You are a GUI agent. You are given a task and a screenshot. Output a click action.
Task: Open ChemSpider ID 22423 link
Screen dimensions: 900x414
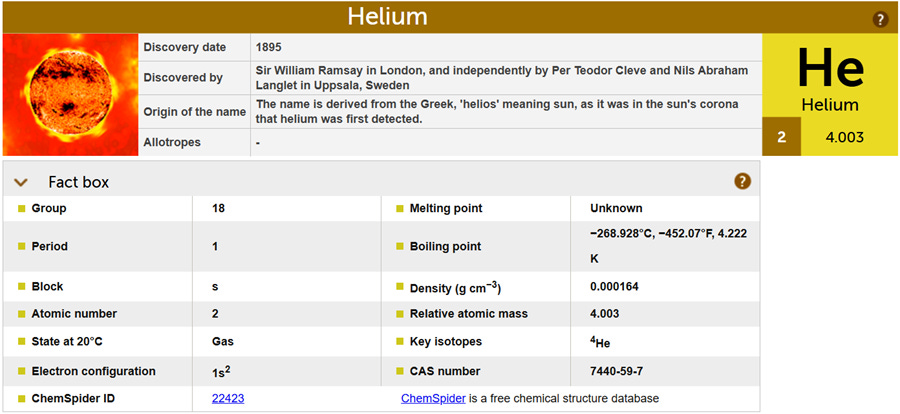pos(228,398)
